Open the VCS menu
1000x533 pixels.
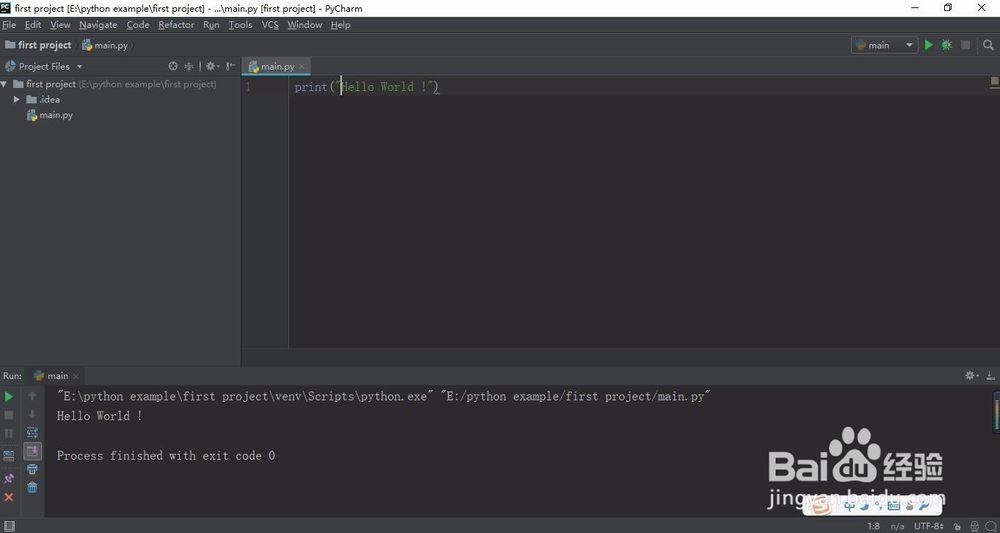pos(270,25)
